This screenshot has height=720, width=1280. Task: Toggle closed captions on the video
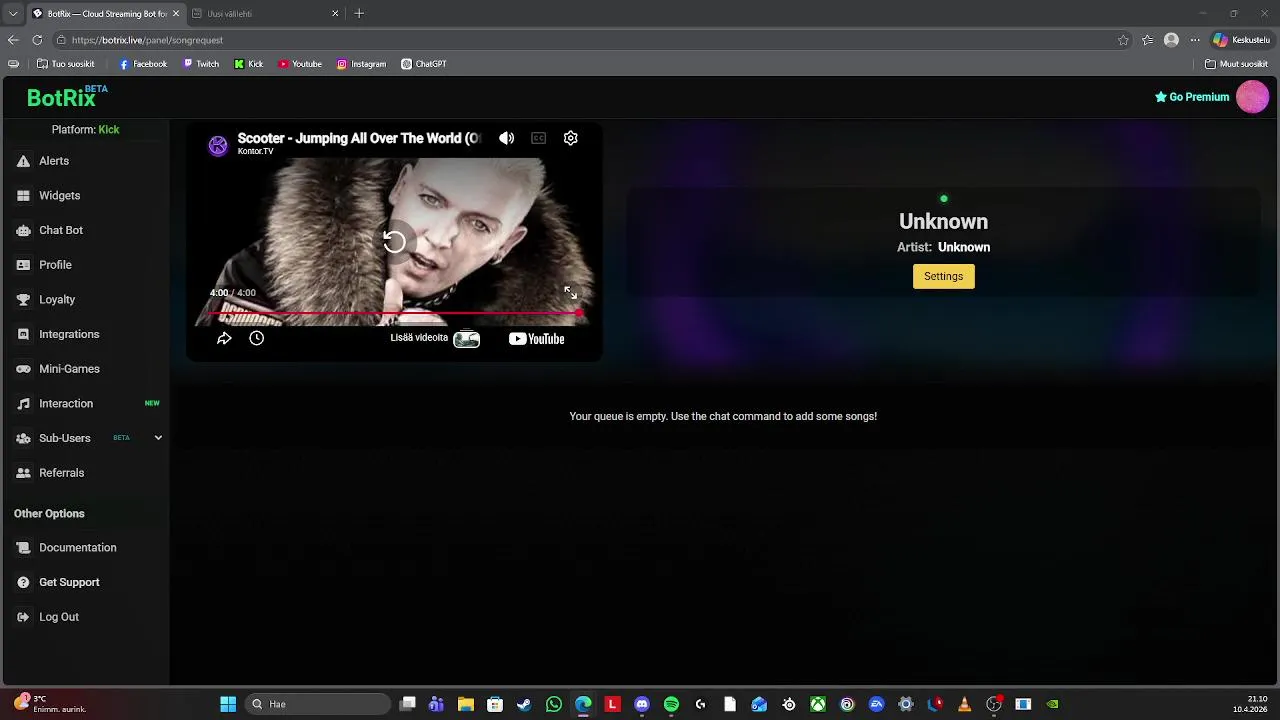click(539, 138)
